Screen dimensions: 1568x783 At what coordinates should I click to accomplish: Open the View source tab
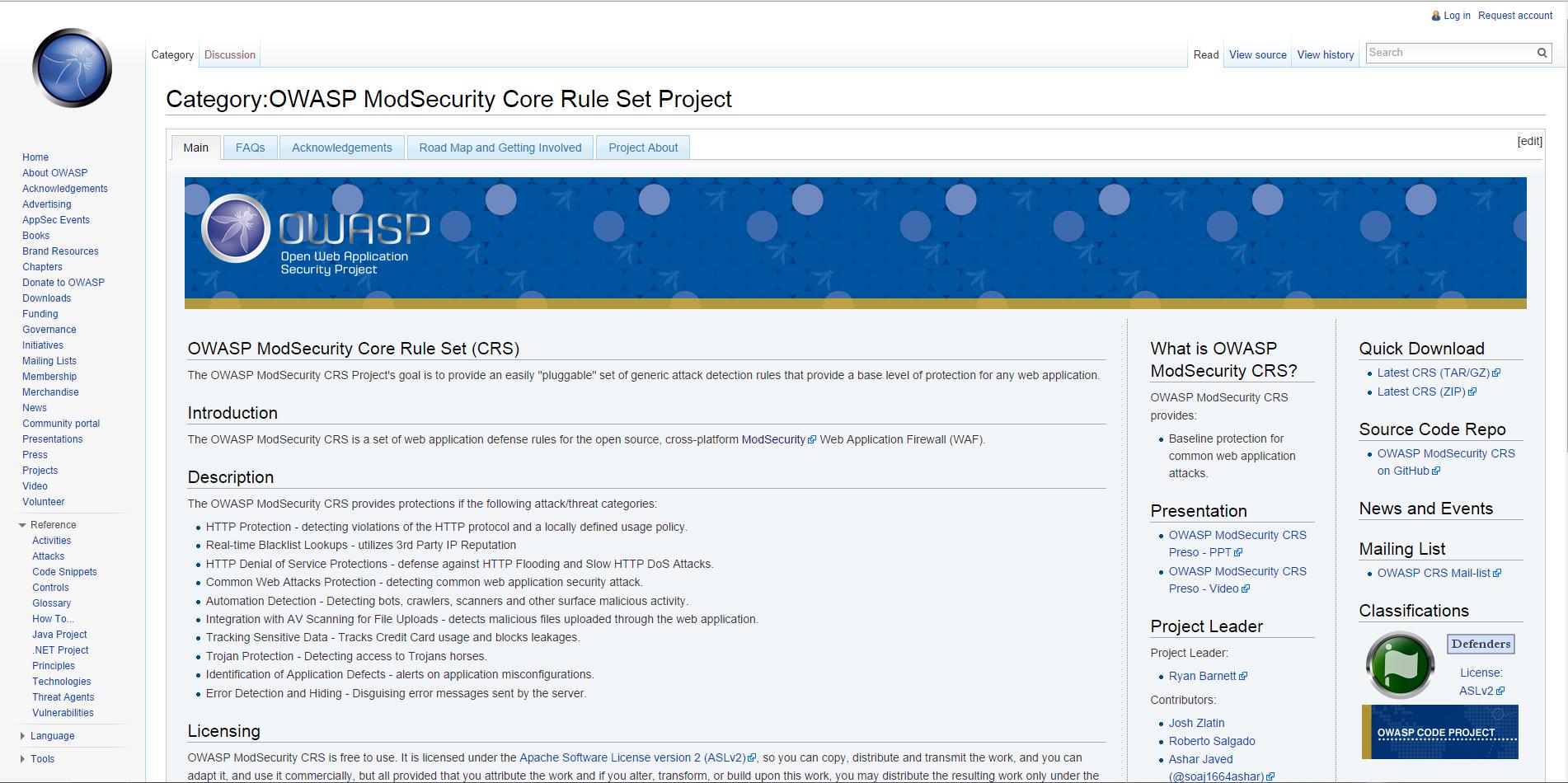1258,54
